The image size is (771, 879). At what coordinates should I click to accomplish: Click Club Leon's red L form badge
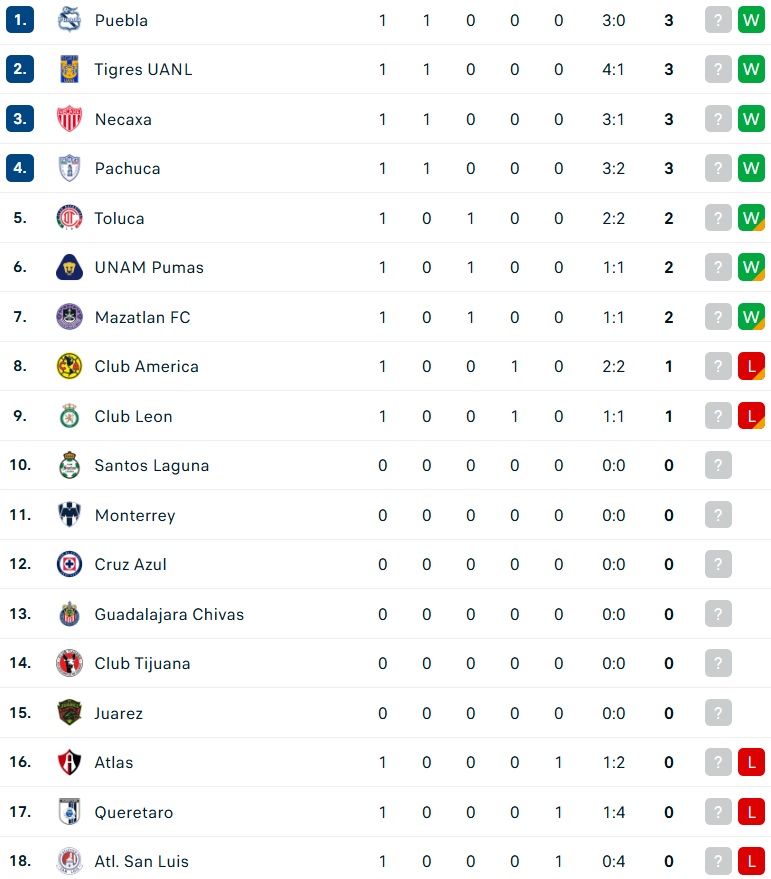[751, 416]
